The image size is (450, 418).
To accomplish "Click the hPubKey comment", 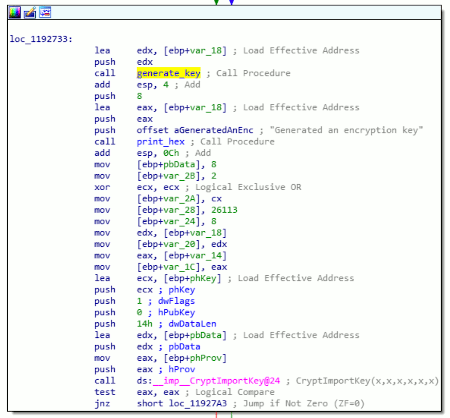I will click(176, 312).
